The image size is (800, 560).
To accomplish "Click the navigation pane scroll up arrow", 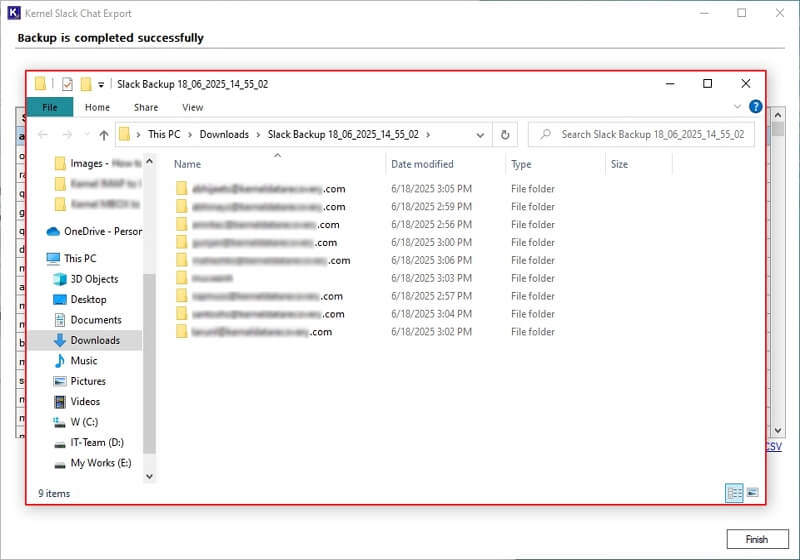I will coord(149,161).
